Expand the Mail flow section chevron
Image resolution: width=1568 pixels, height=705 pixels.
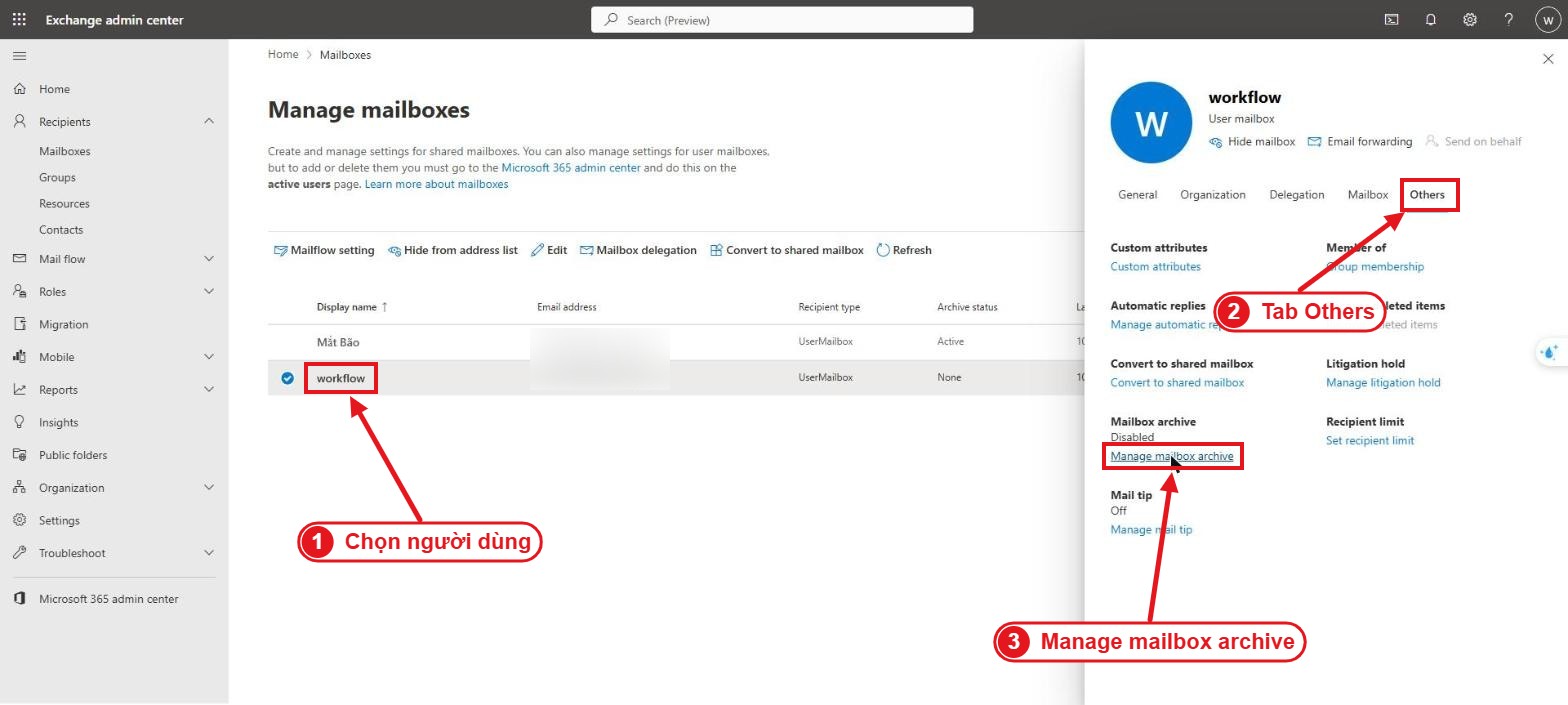[x=209, y=259]
